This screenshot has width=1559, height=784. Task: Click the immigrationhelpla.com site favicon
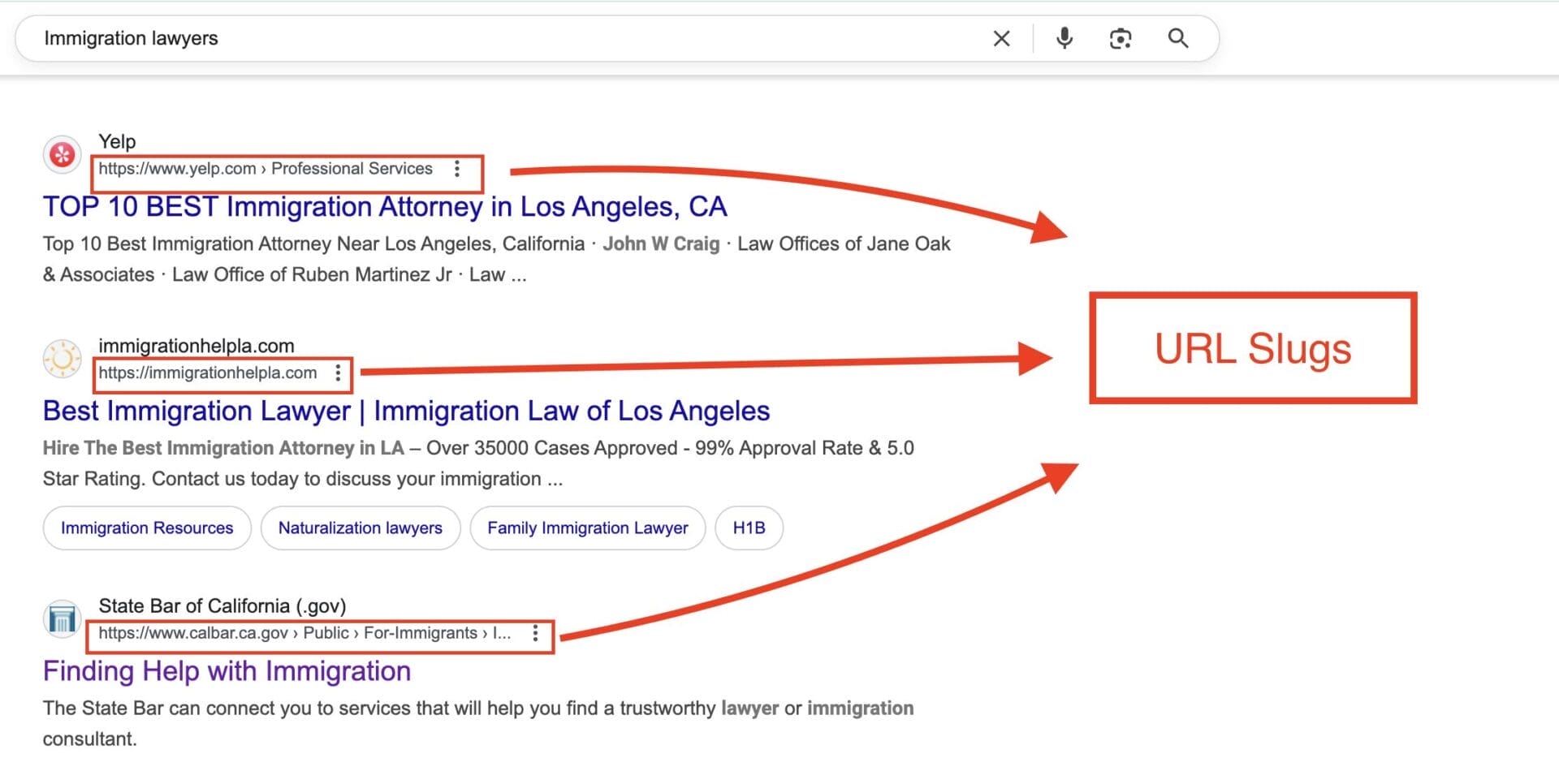[x=61, y=360]
